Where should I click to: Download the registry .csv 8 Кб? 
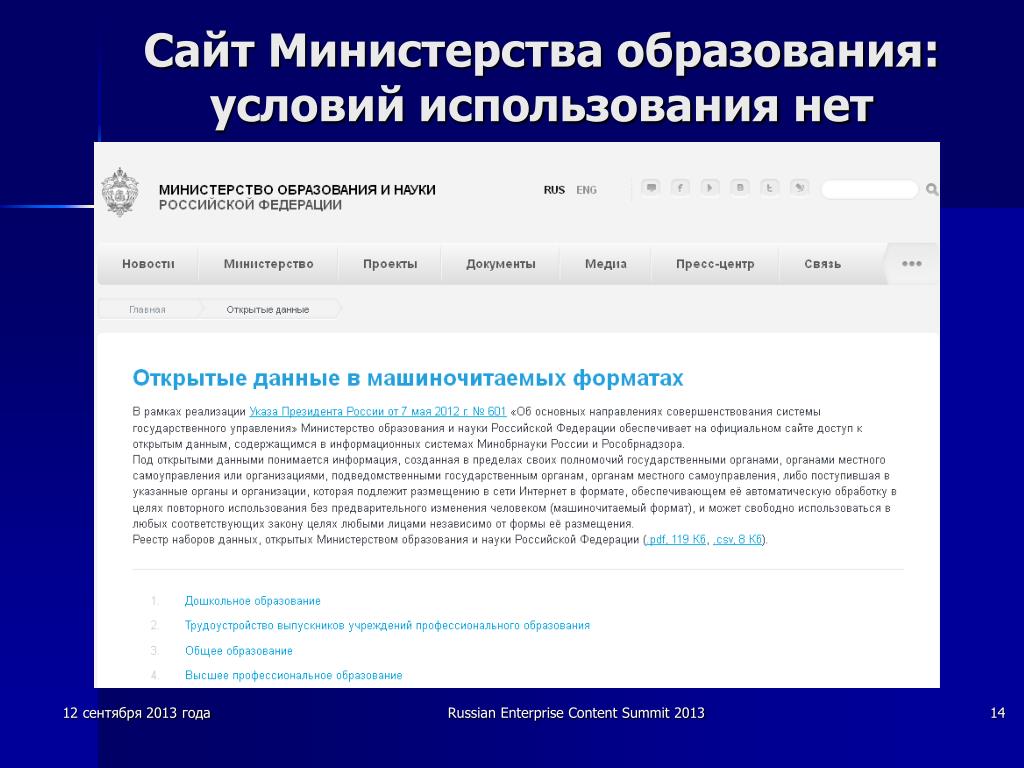point(737,539)
